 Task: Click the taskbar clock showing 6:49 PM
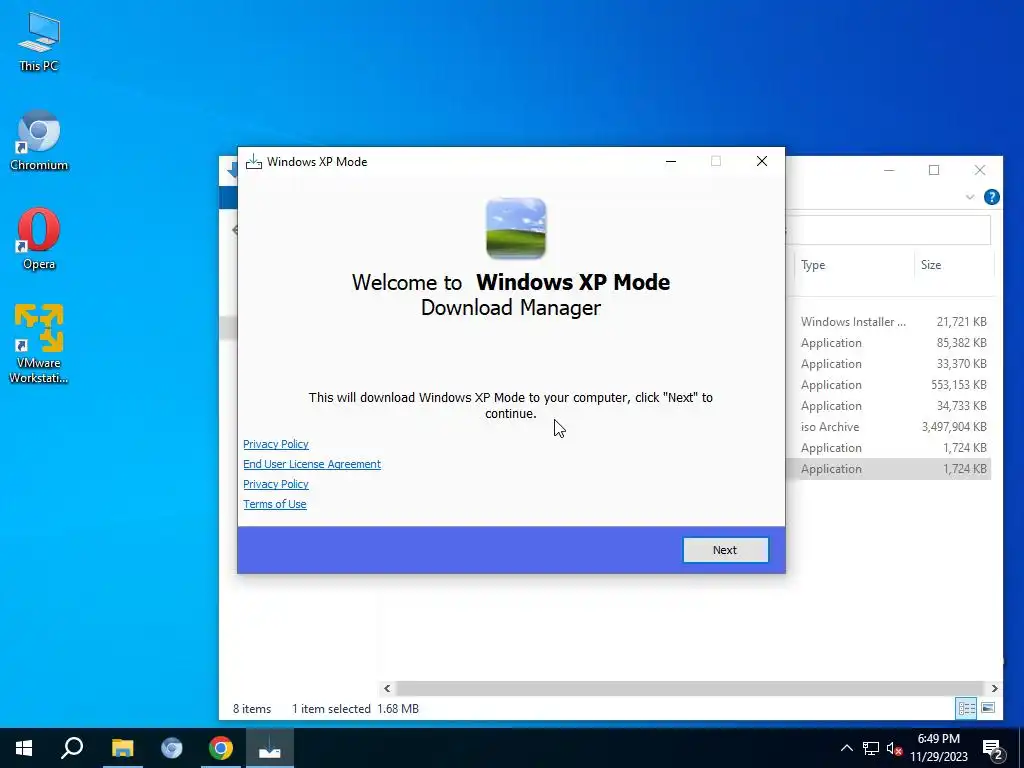pyautogui.click(x=938, y=748)
